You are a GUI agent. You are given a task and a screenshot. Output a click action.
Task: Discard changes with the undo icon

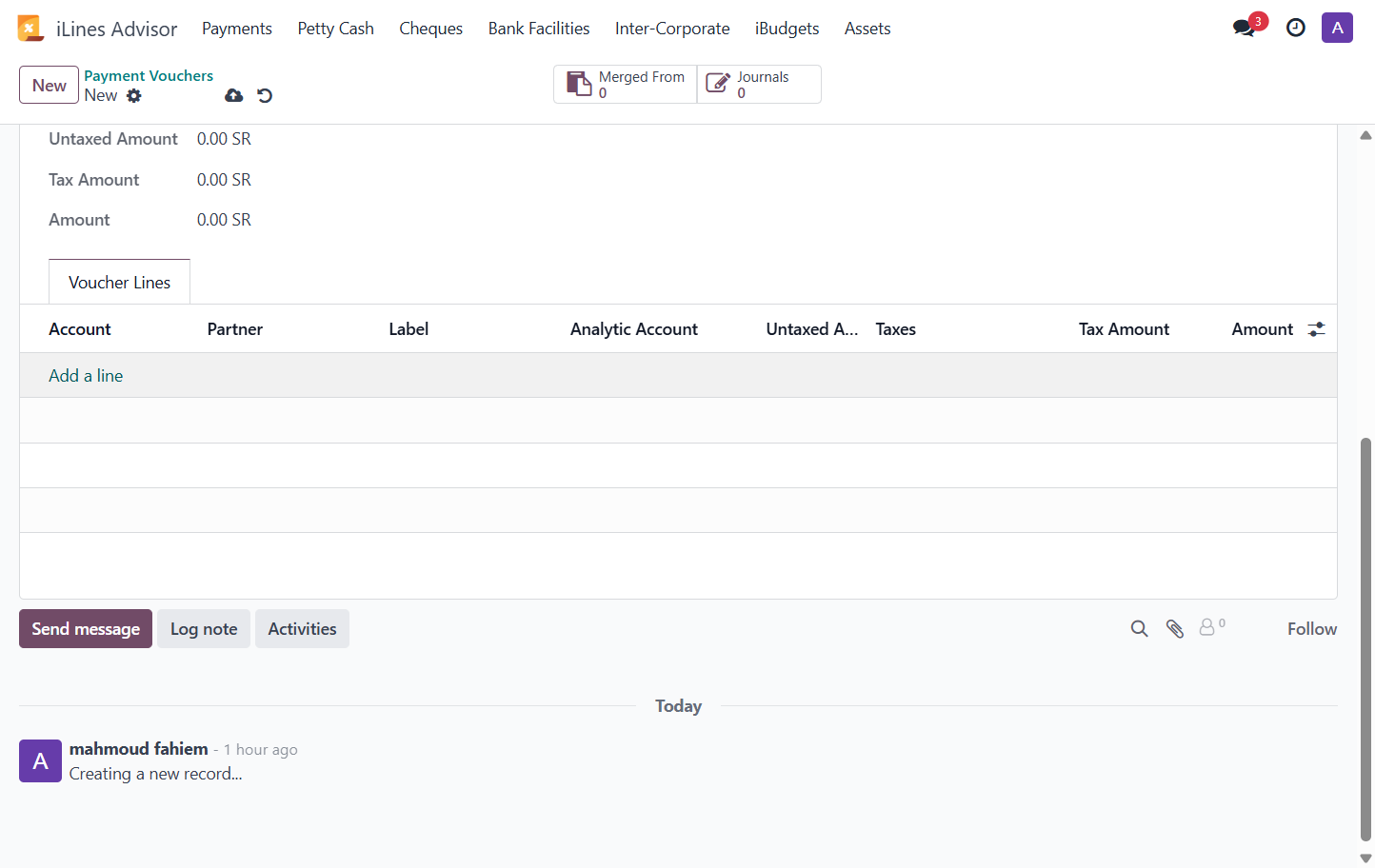[265, 95]
